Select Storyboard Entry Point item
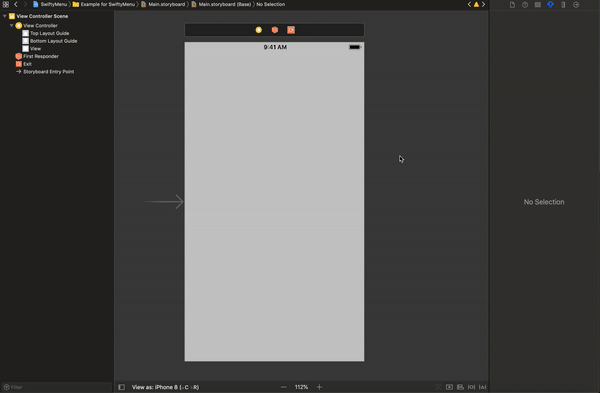600x393 pixels. click(x=45, y=72)
